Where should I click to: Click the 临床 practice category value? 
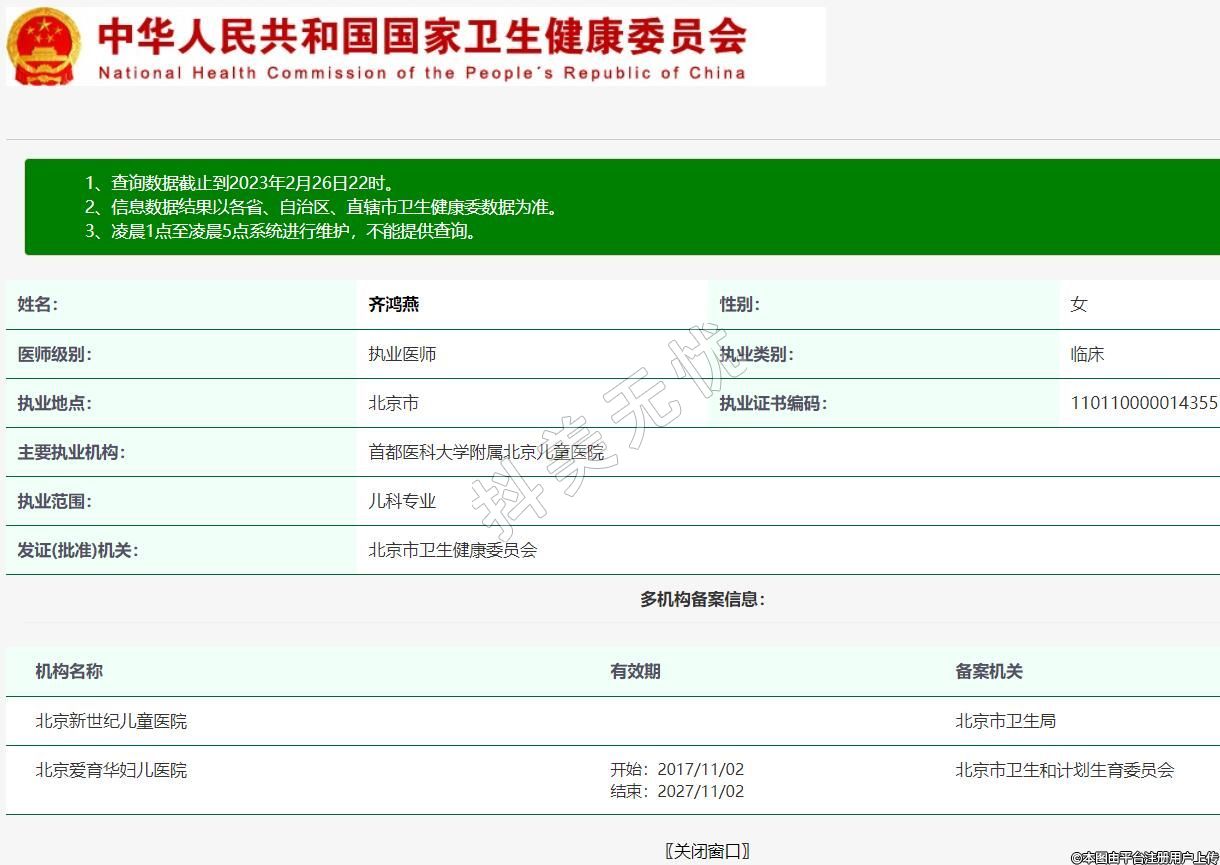1087,354
